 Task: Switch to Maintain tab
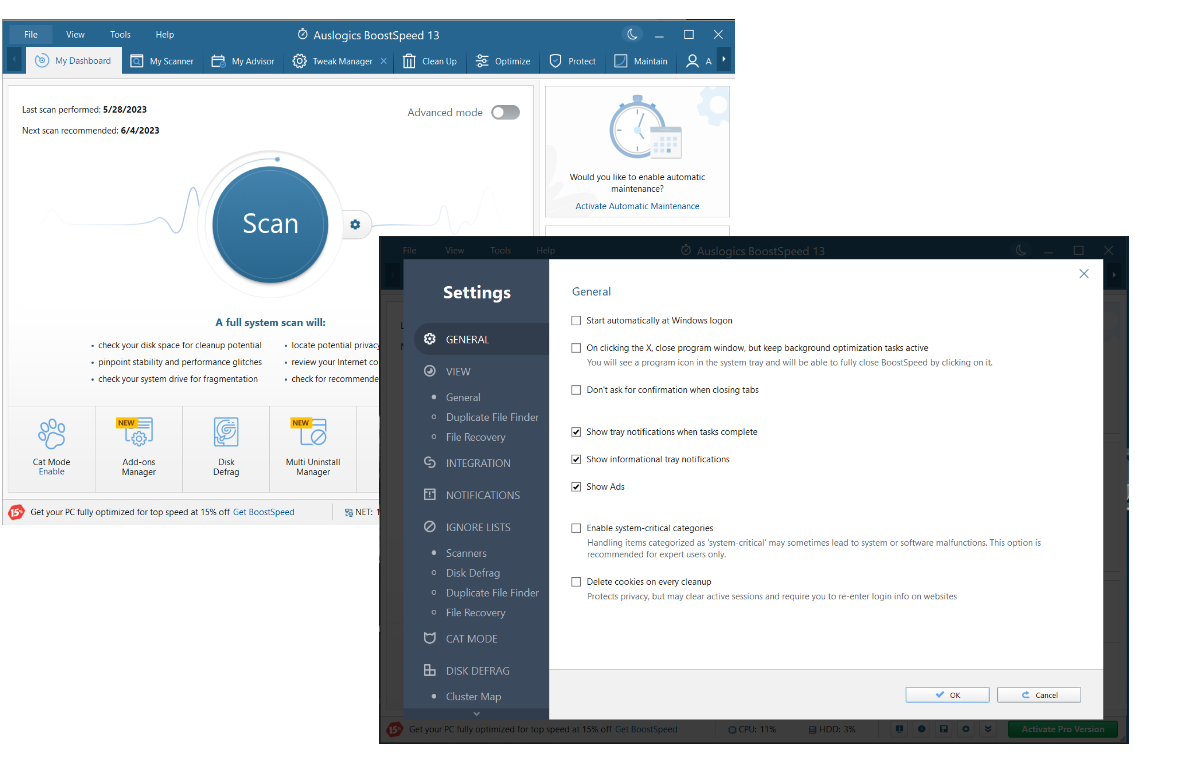(x=641, y=61)
